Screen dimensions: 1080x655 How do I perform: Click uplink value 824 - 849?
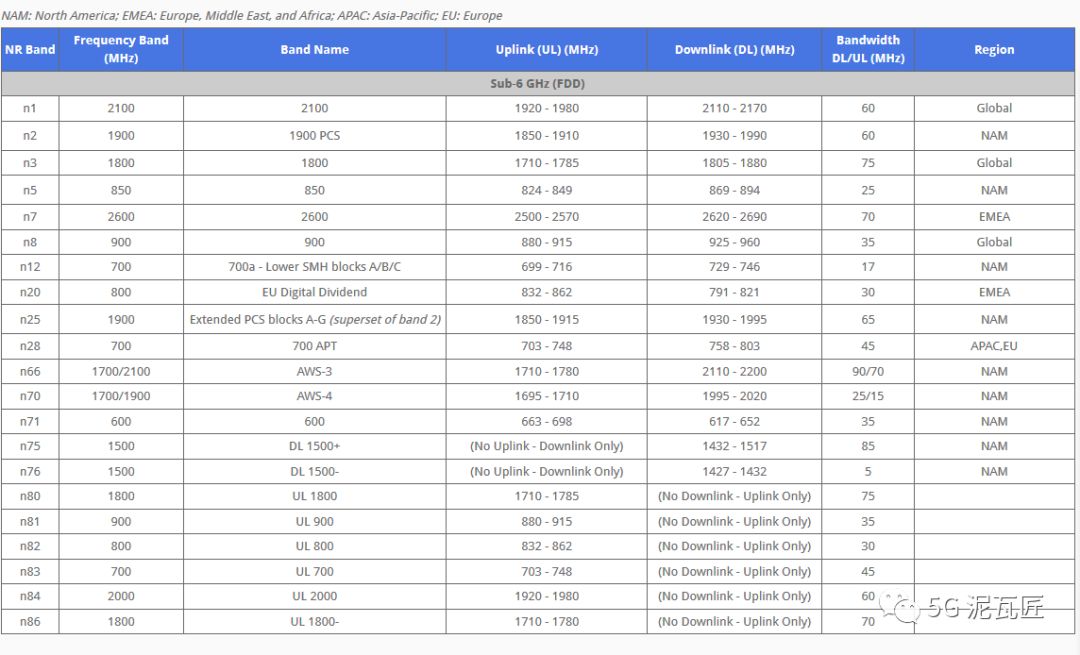pos(546,190)
